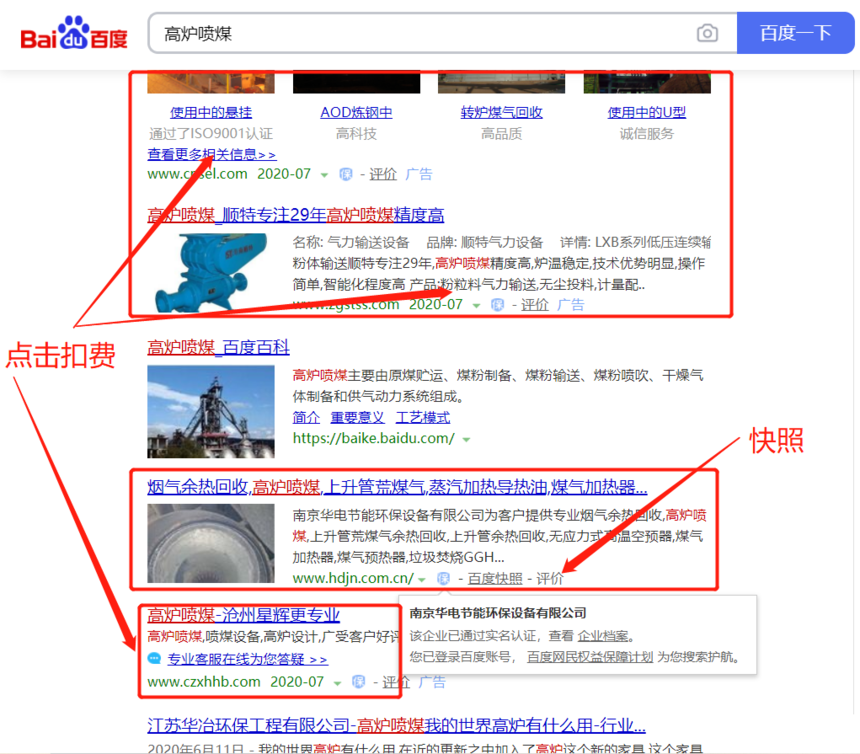Viewport: 860px width, 754px height.
Task: Click 查看更多相关信息>> link
Action: click(212, 154)
